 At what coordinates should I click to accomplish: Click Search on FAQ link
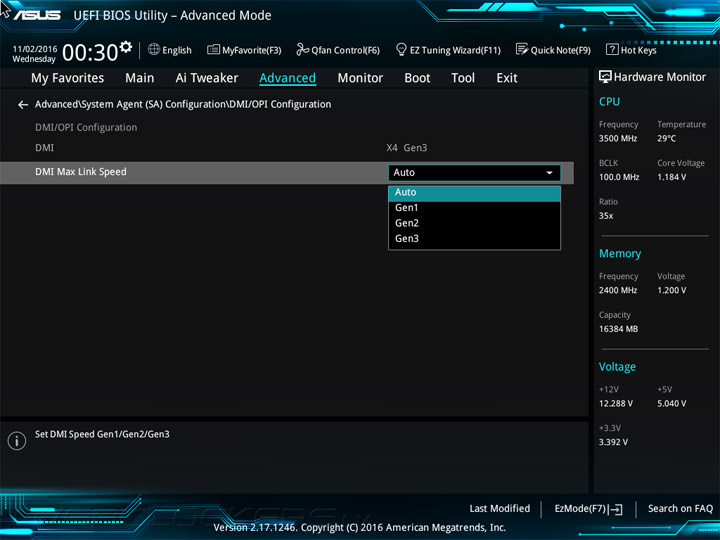point(680,509)
